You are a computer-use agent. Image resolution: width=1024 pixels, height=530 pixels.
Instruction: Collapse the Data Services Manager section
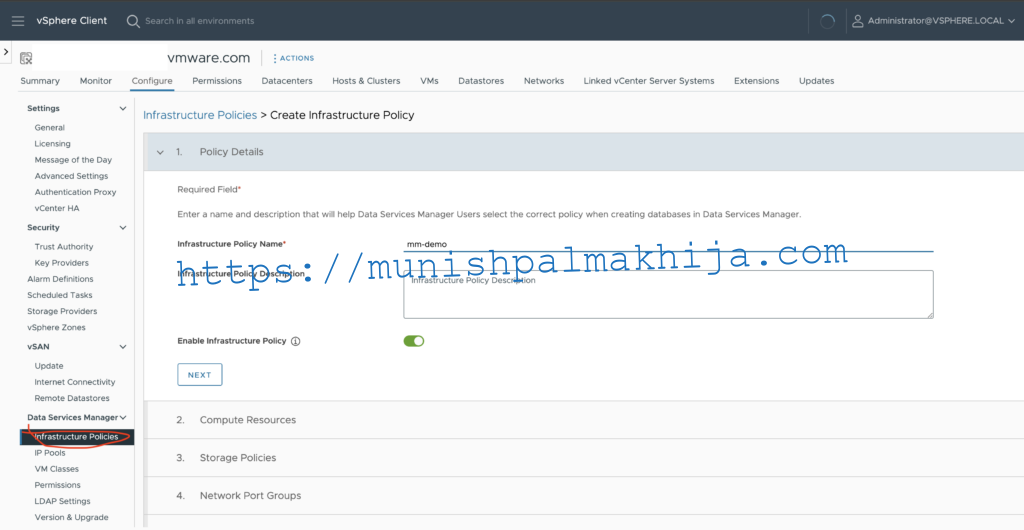[123, 418]
